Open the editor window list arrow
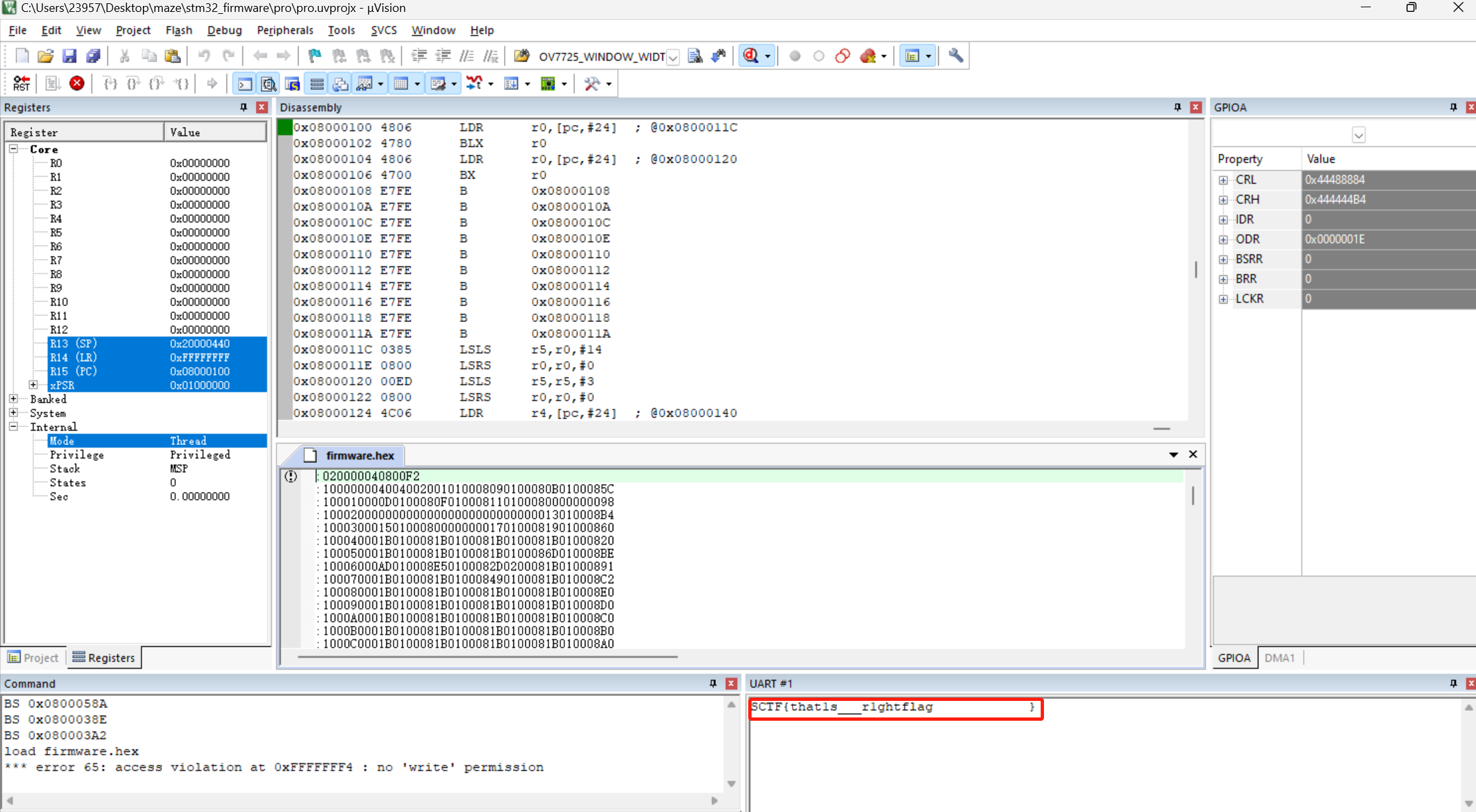Viewport: 1476px width, 812px height. (1173, 454)
